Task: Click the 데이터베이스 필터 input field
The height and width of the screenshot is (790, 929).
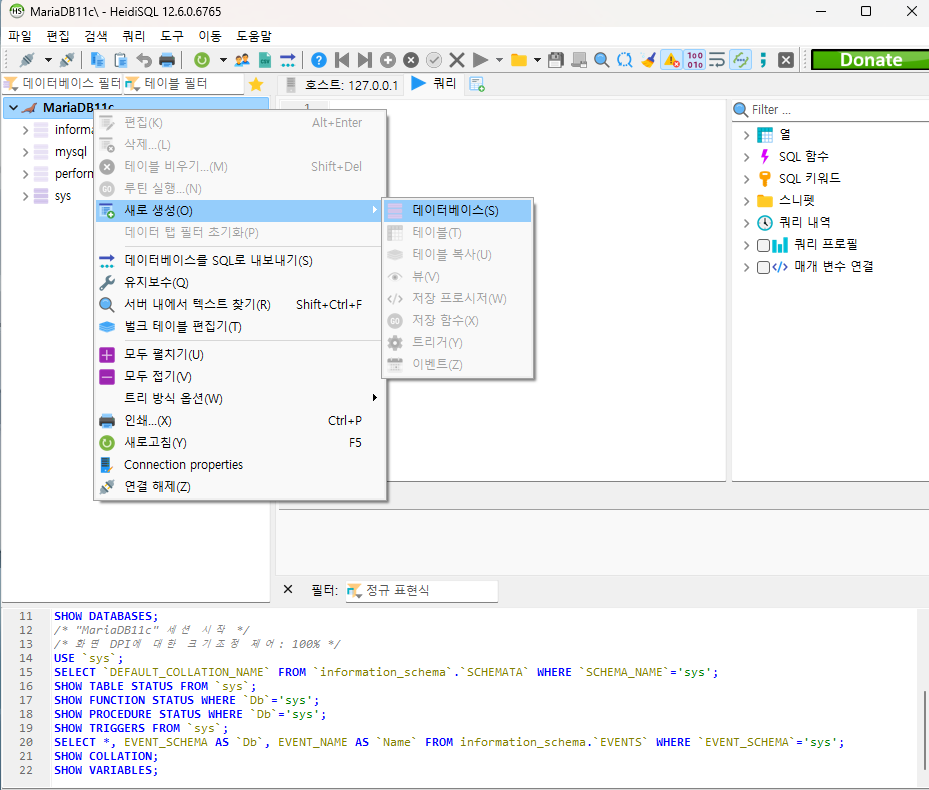Action: [x=63, y=84]
